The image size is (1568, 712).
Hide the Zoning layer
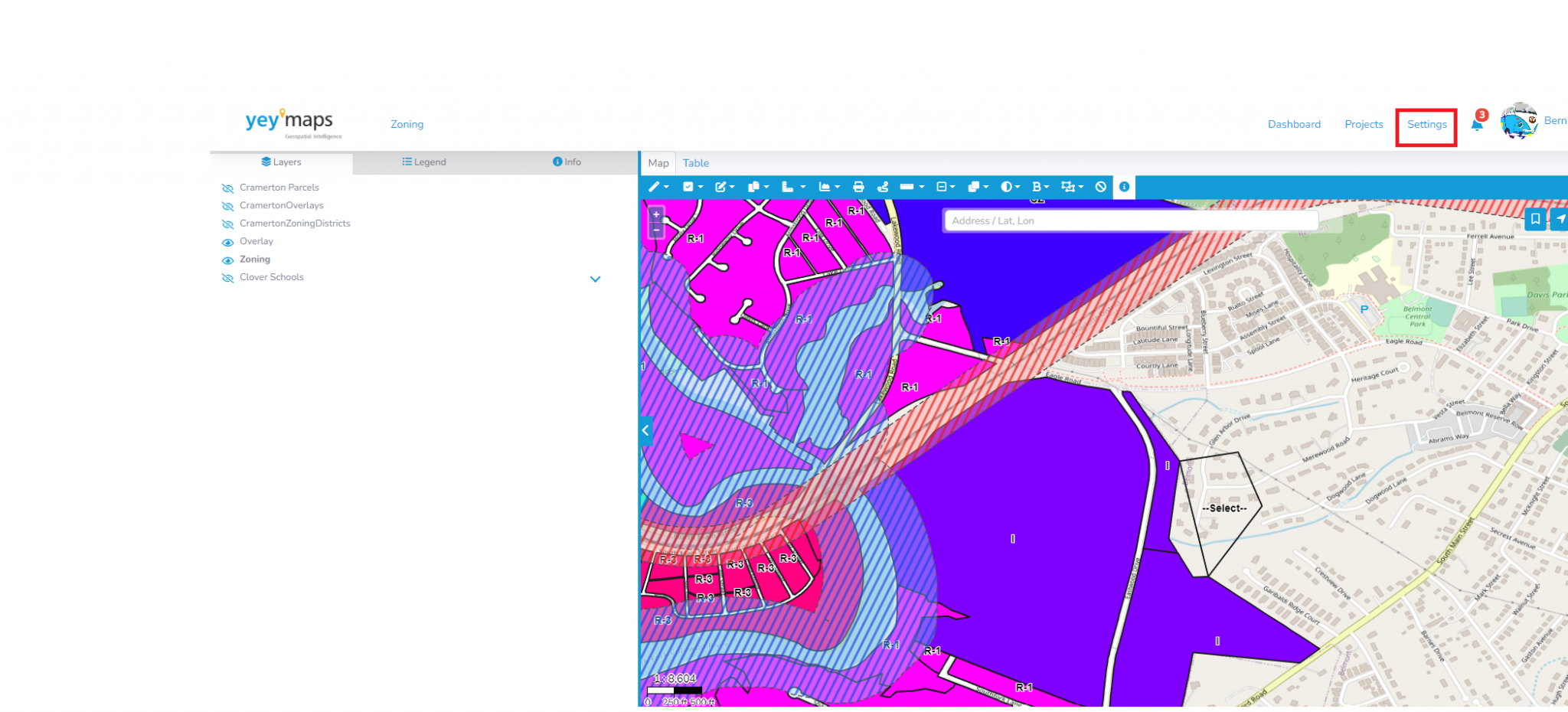[x=227, y=260]
